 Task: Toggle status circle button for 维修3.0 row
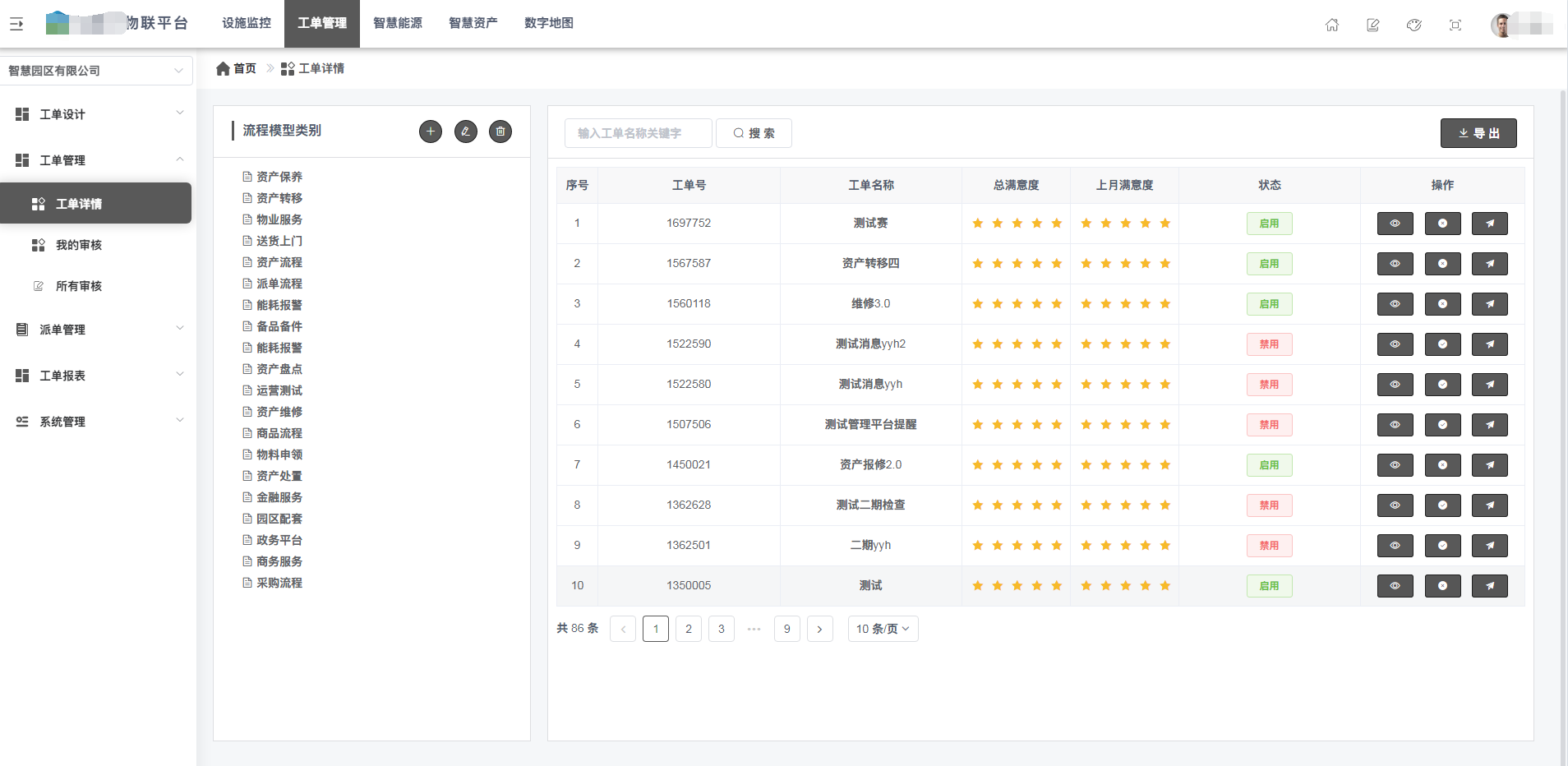click(1442, 304)
